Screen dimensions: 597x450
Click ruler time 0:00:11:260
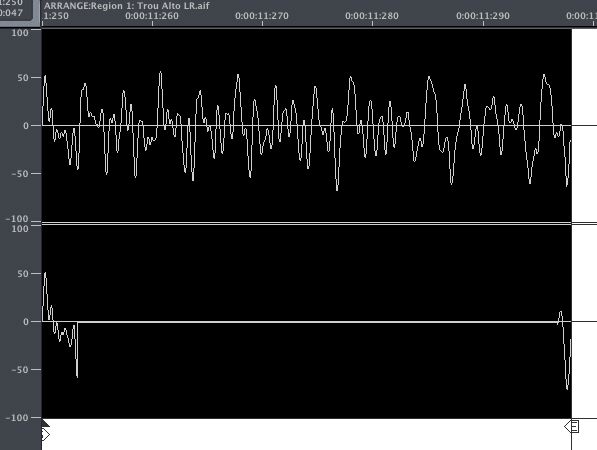(152, 16)
